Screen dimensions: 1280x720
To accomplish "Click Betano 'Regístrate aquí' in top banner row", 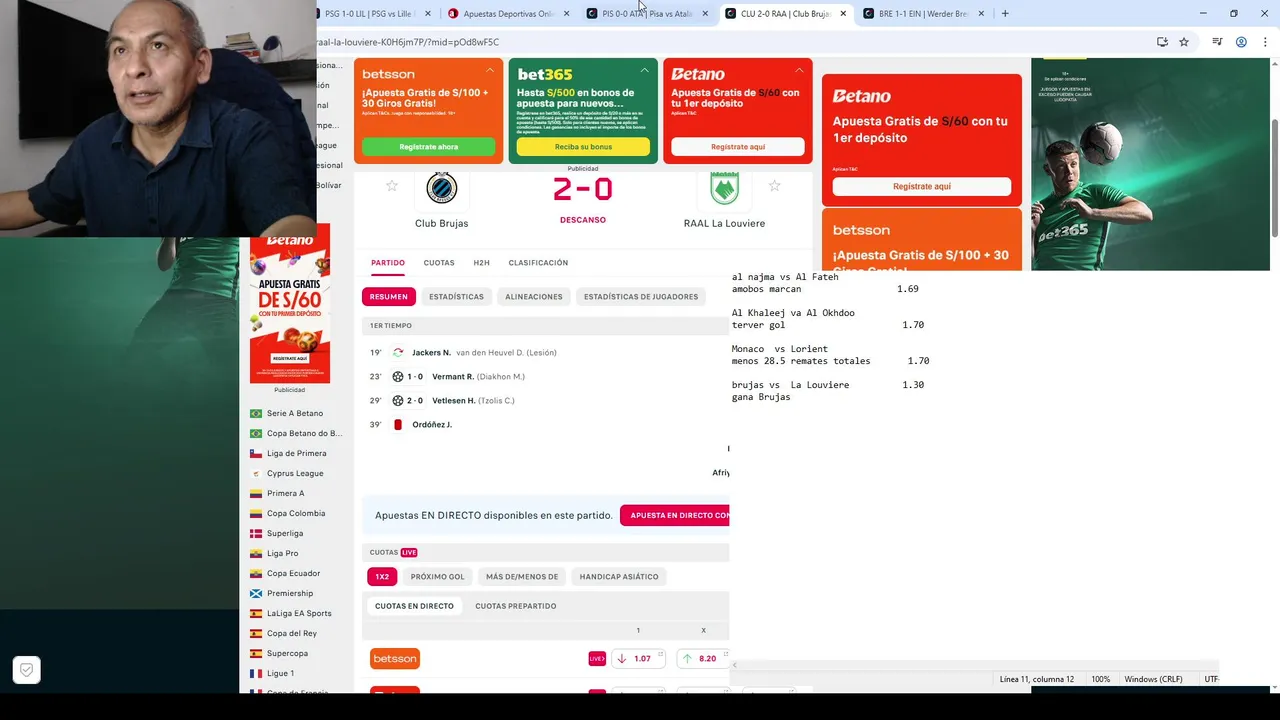I will tap(738, 147).
